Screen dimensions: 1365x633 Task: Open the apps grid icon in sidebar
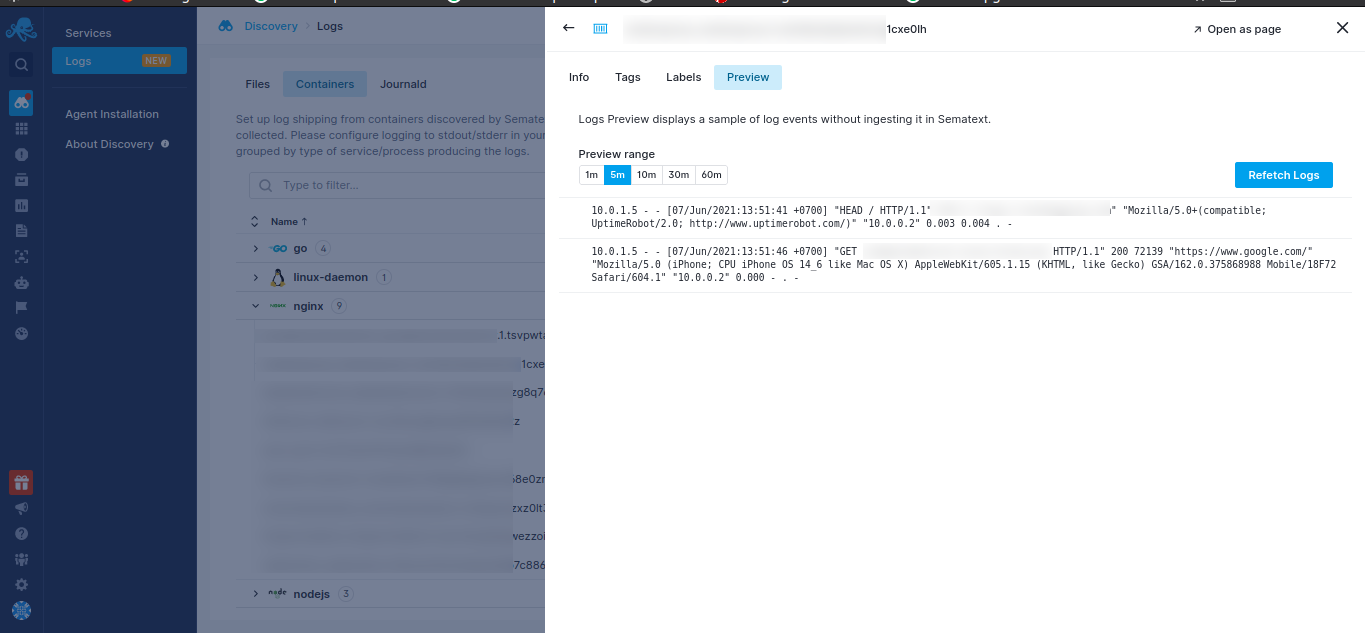click(x=21, y=129)
